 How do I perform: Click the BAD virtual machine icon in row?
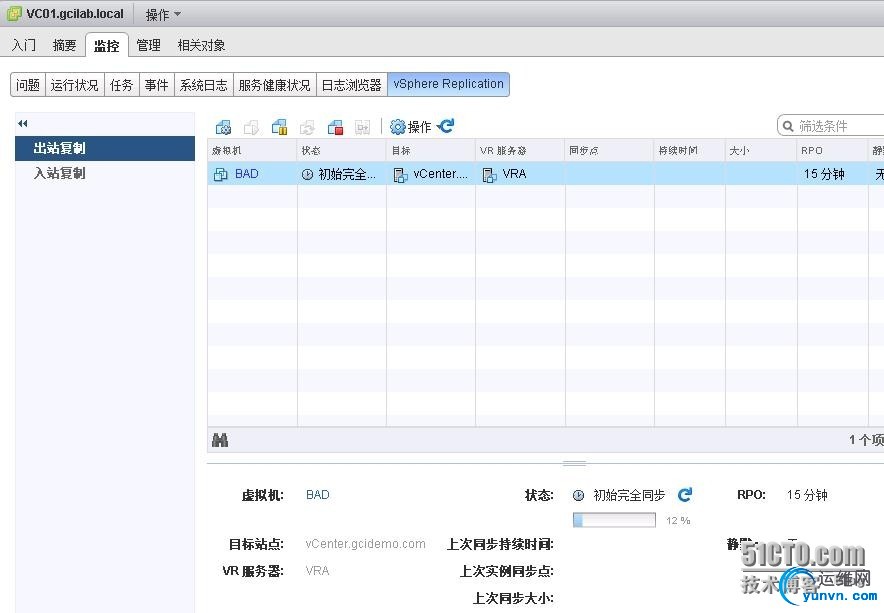[x=220, y=175]
